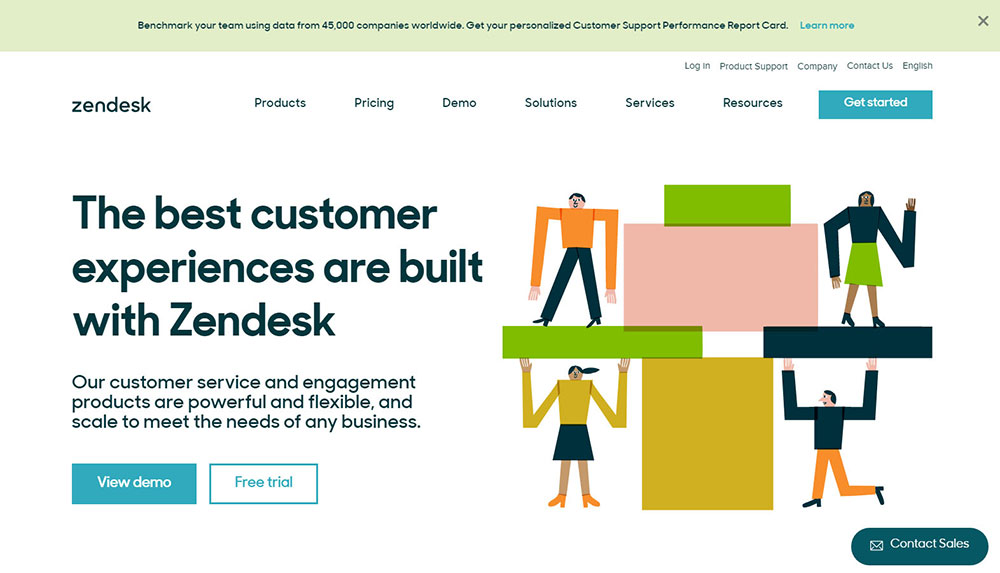This screenshot has width=1000, height=573.
Task: Start a Free trial
Action: click(x=264, y=483)
